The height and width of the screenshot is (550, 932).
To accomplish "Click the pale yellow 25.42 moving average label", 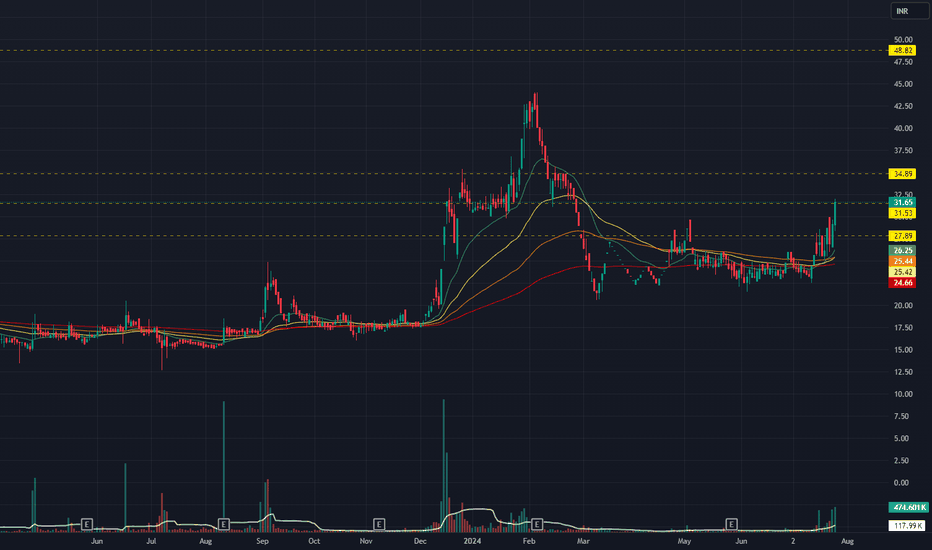I will pyautogui.click(x=902, y=272).
